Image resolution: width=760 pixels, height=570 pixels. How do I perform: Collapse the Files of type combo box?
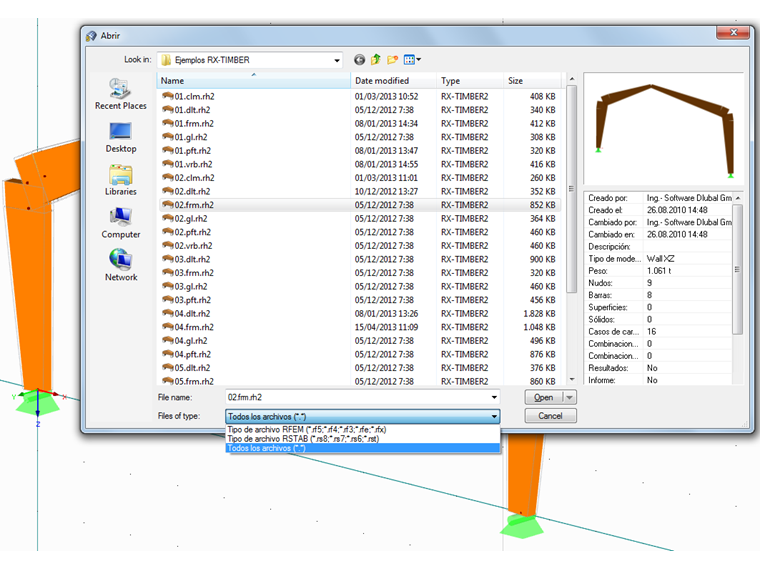tap(494, 416)
